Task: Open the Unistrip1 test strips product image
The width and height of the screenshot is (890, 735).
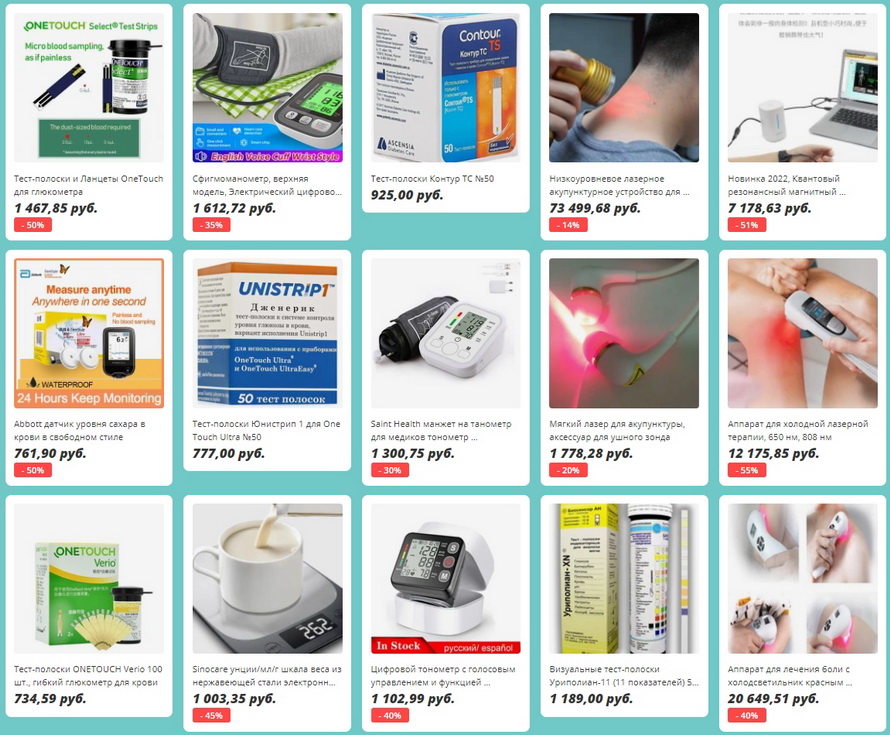Action: coord(267,333)
